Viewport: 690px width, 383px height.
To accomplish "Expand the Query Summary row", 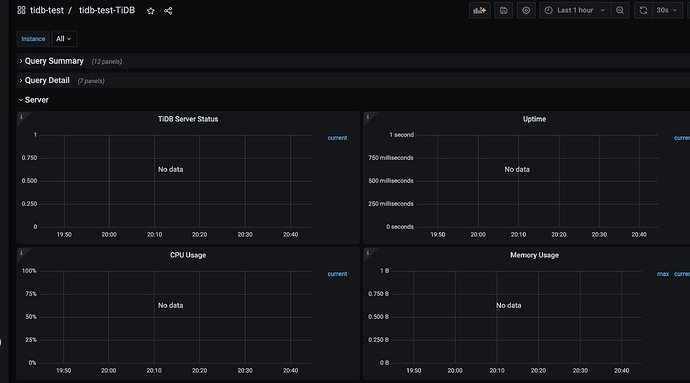I will 54,61.
